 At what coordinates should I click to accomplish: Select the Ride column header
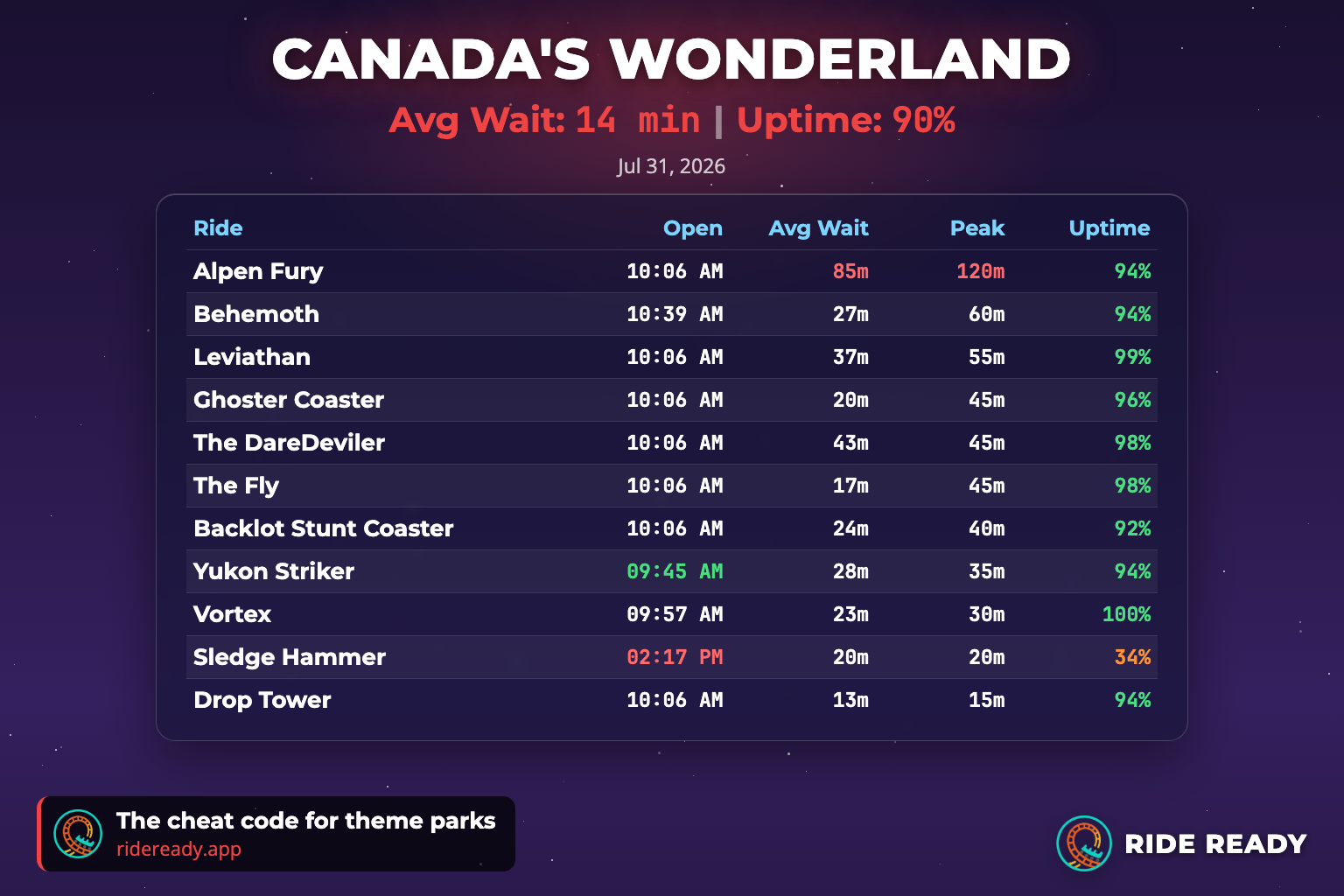pyautogui.click(x=218, y=228)
